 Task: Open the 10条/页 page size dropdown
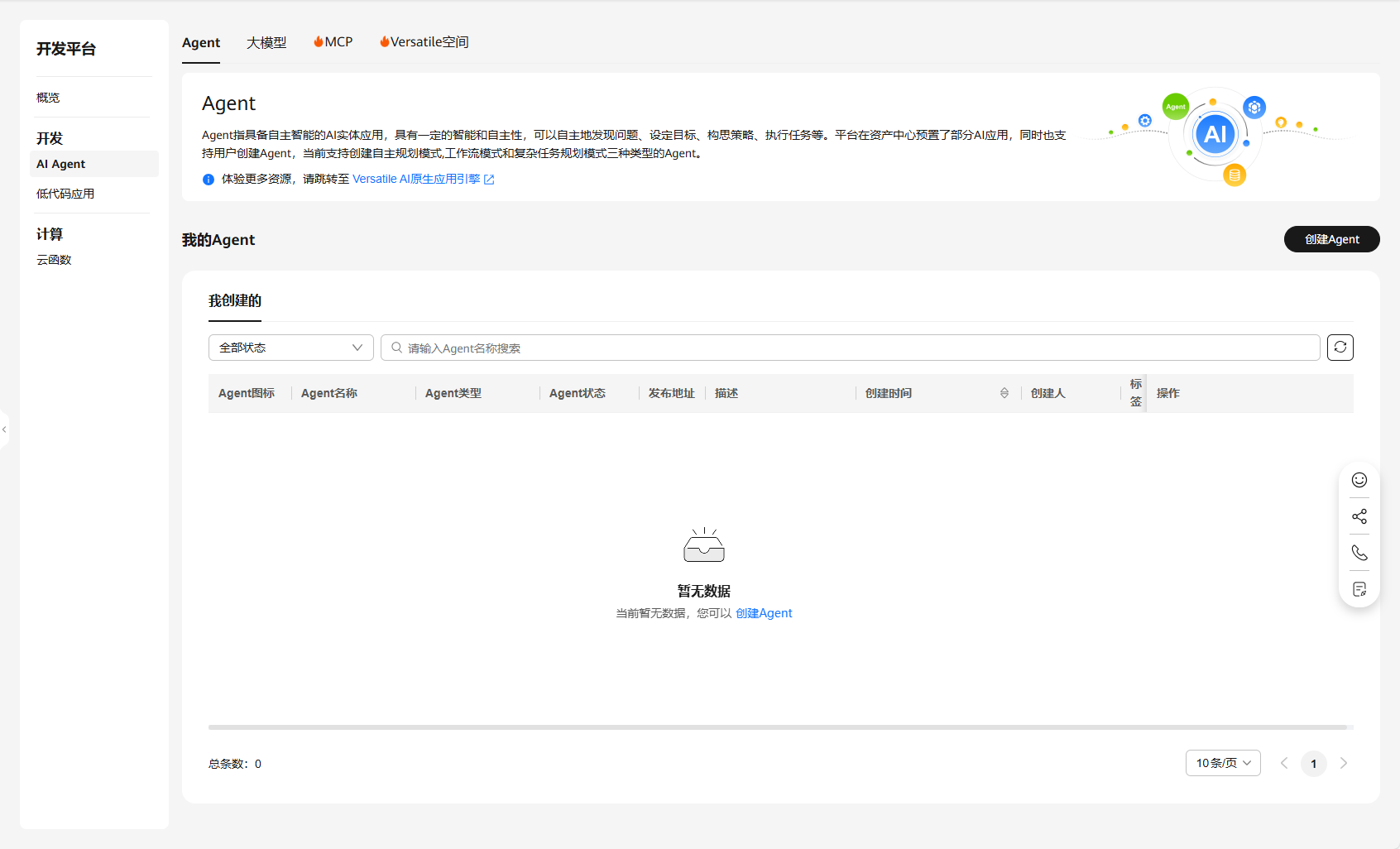tap(1223, 763)
